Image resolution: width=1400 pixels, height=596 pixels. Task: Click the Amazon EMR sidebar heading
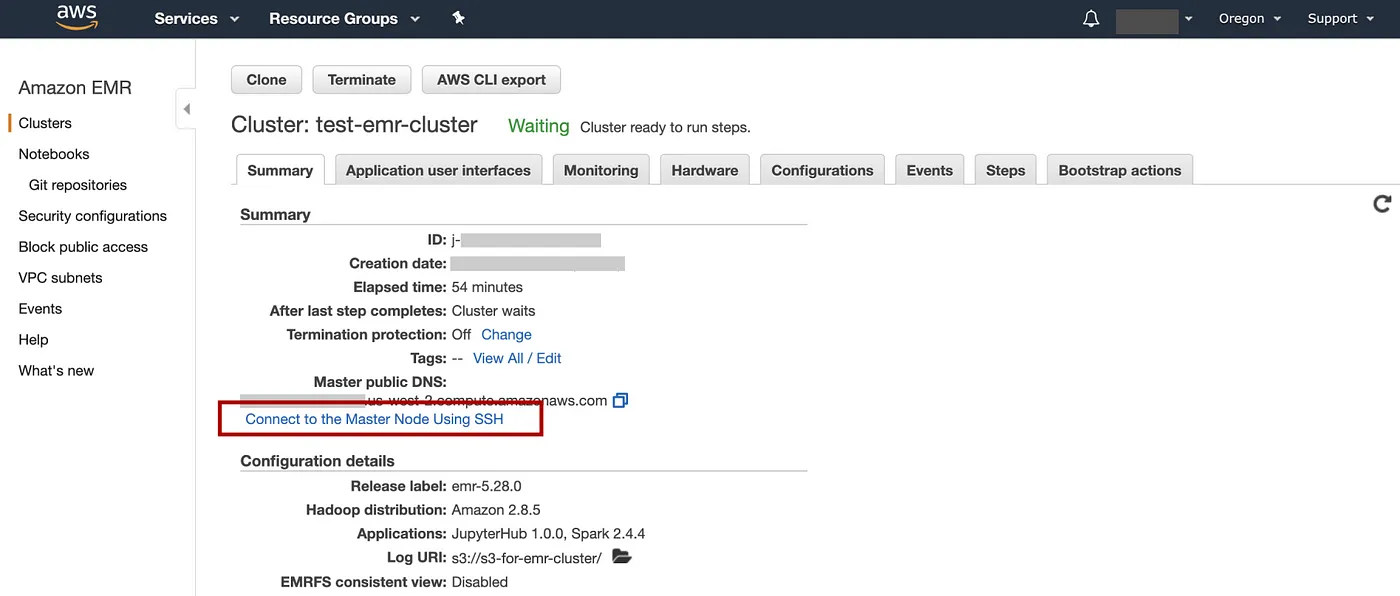pos(75,88)
